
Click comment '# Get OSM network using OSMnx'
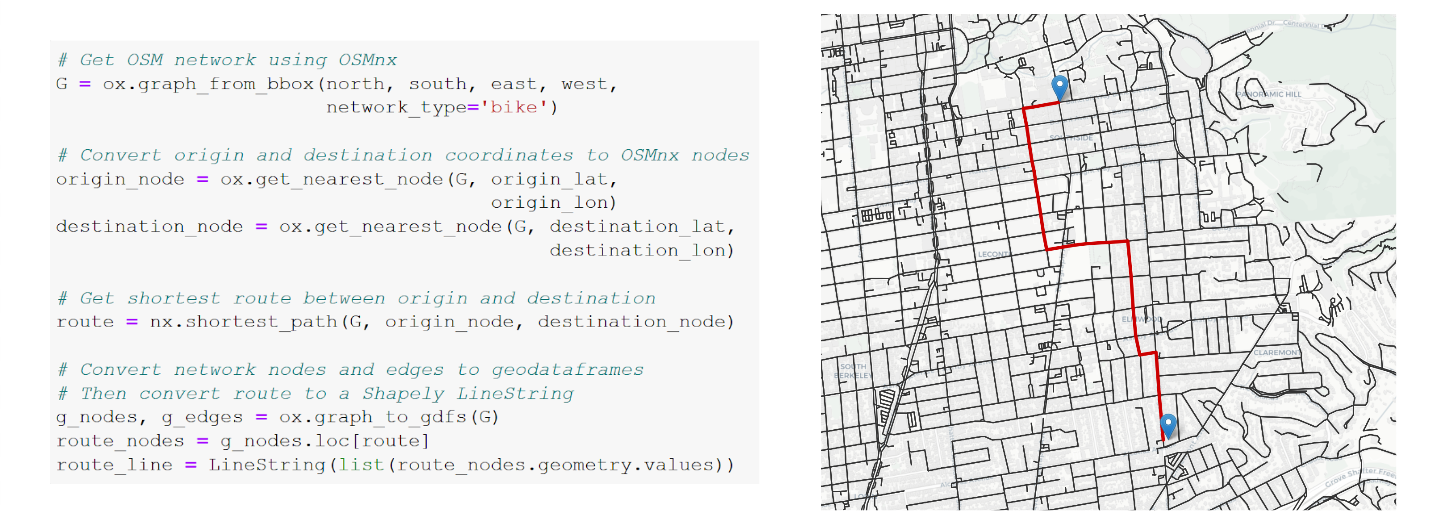tap(226, 60)
